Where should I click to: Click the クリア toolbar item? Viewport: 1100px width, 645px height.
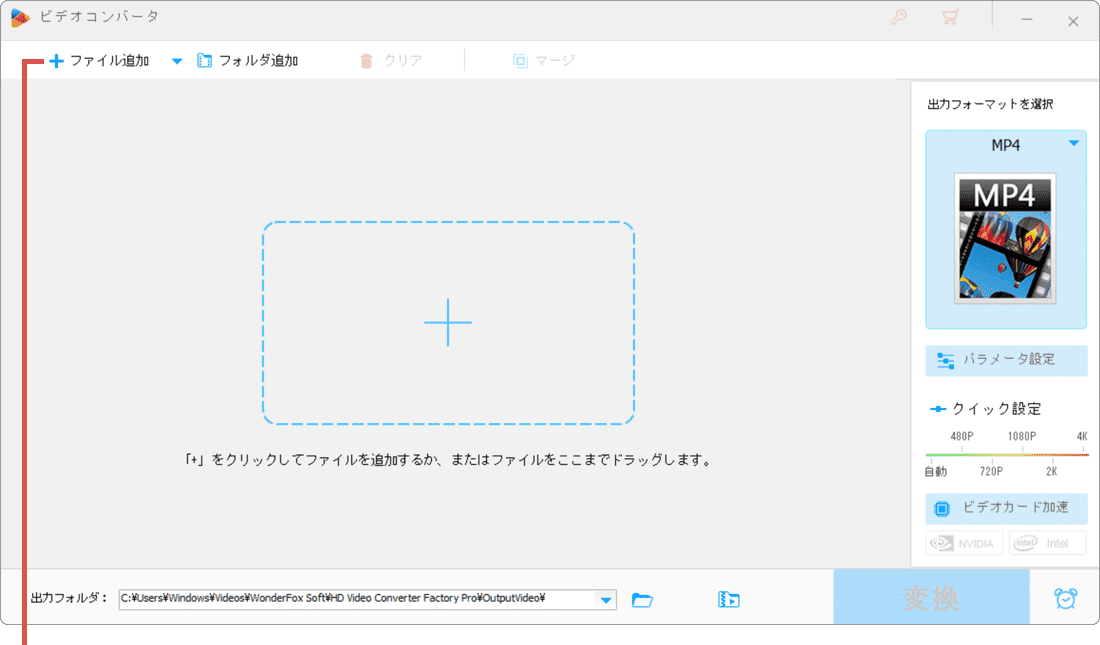click(391, 61)
